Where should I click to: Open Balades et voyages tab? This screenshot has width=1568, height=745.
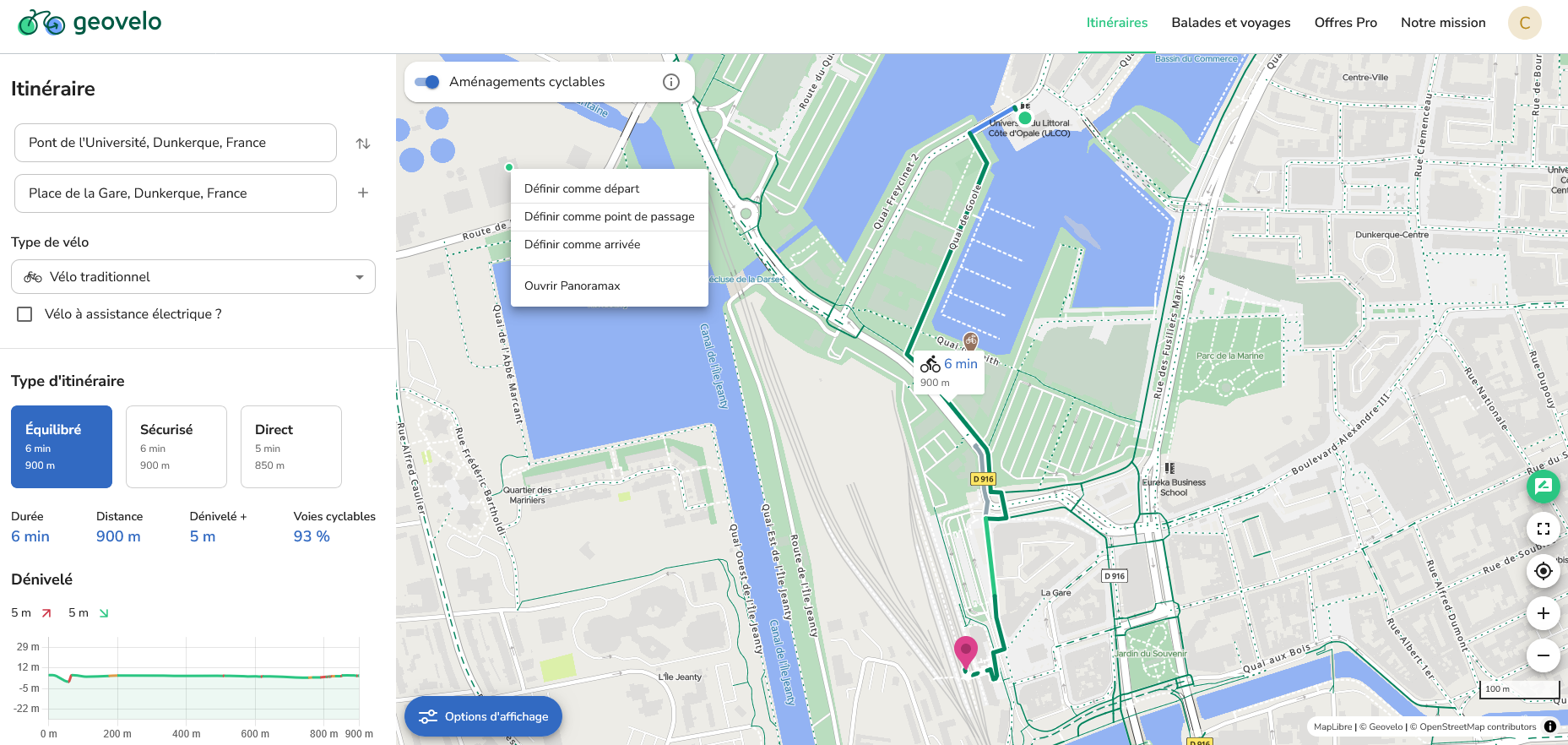coord(1230,23)
